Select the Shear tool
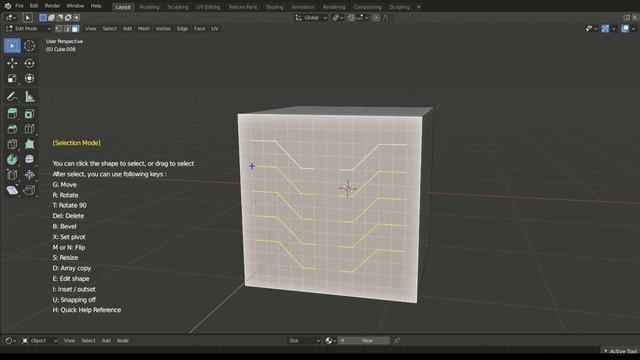Screen dimensions: 640x360 [x=12, y=190]
